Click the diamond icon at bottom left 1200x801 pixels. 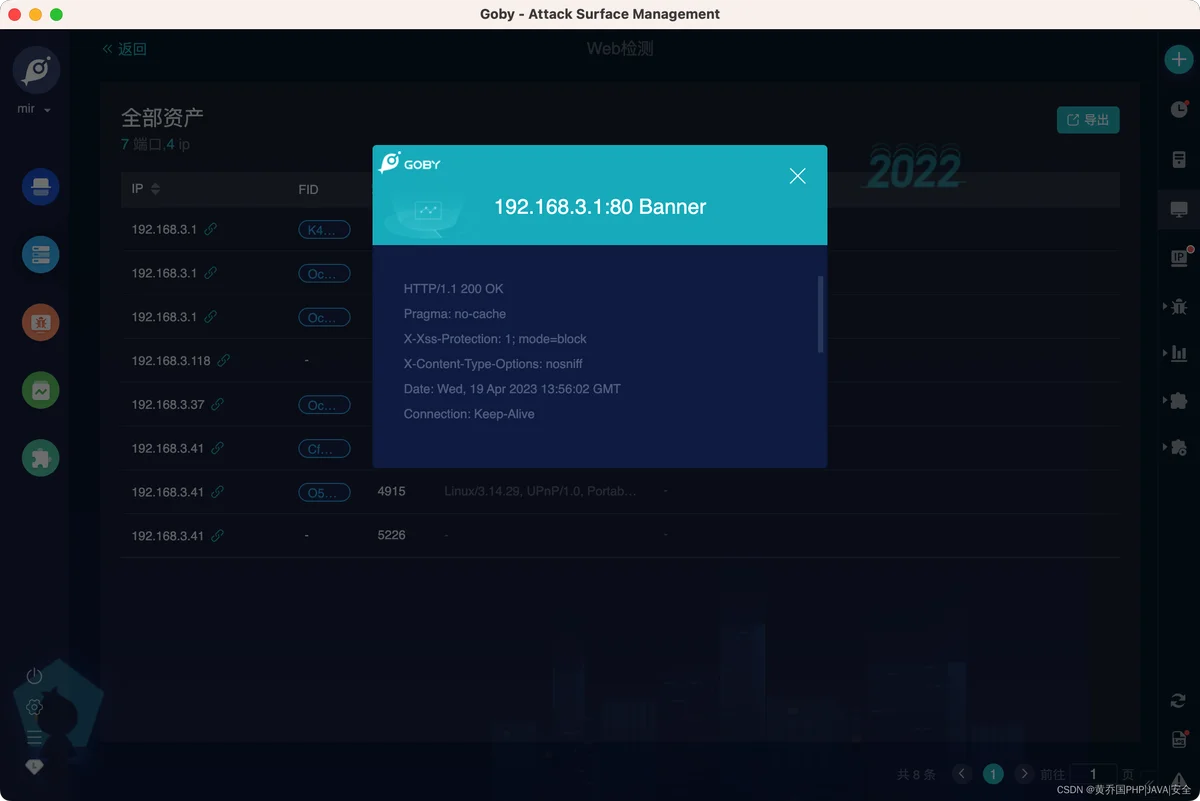tap(34, 767)
